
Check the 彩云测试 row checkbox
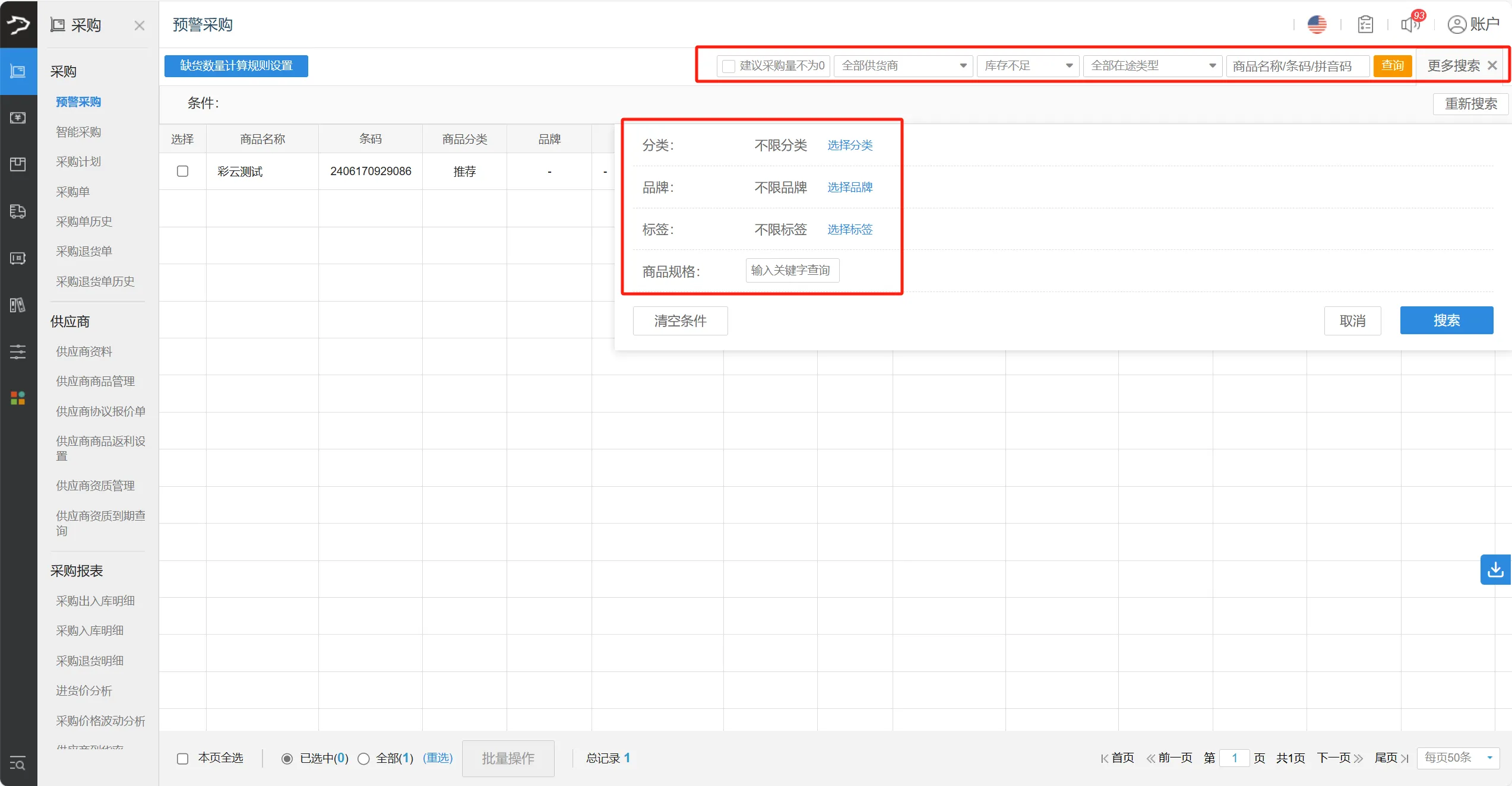(x=182, y=172)
